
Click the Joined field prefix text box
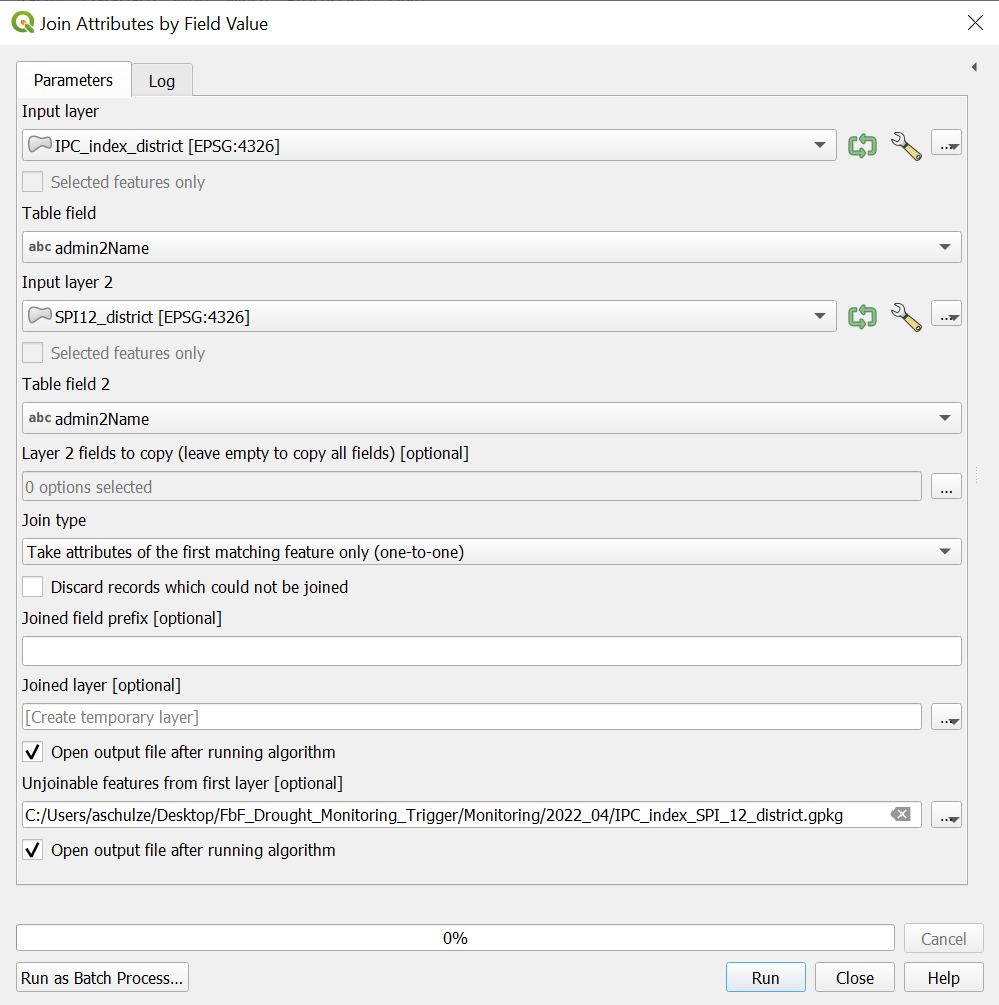click(x=491, y=651)
